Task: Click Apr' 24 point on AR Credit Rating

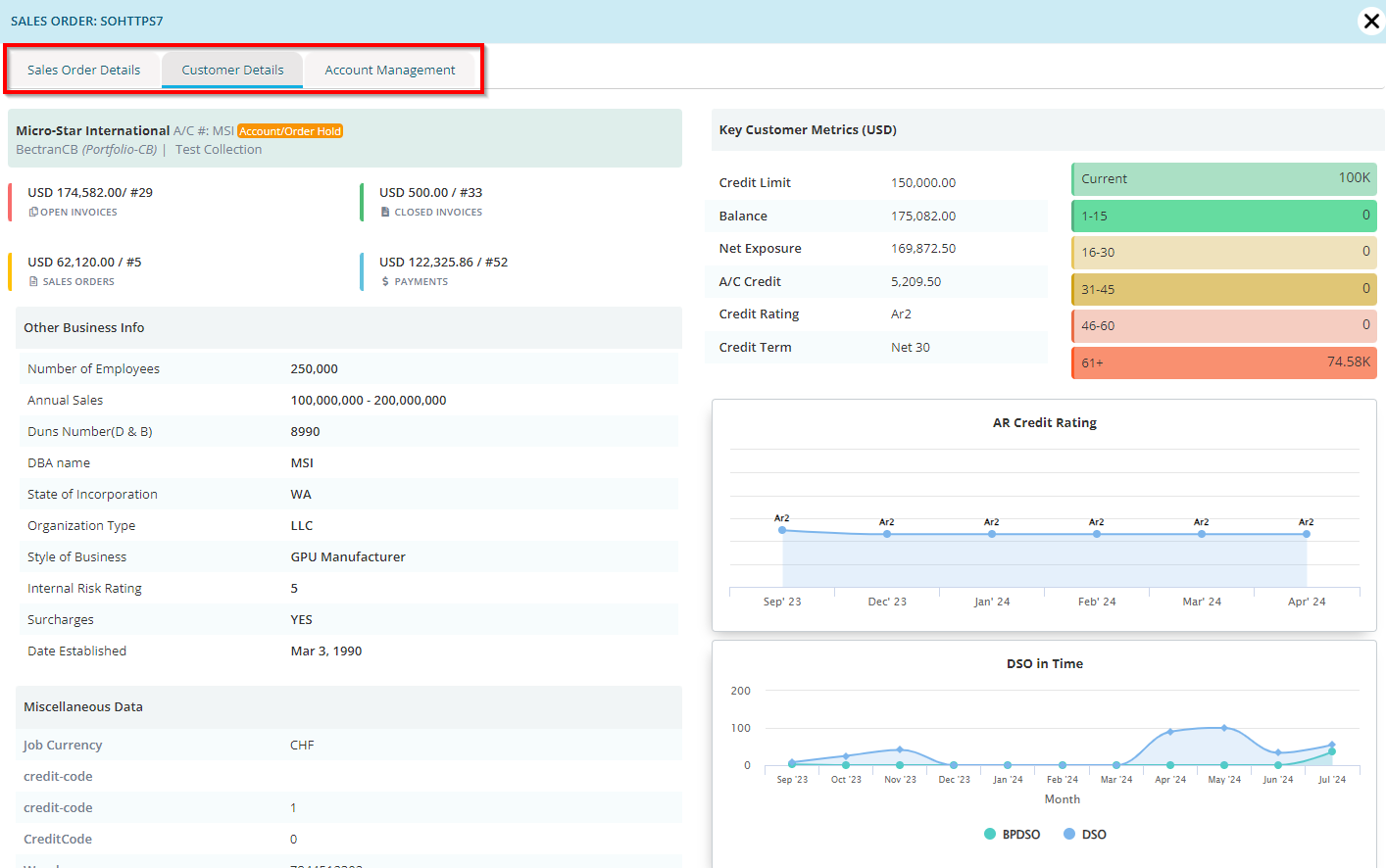Action: (x=1307, y=534)
